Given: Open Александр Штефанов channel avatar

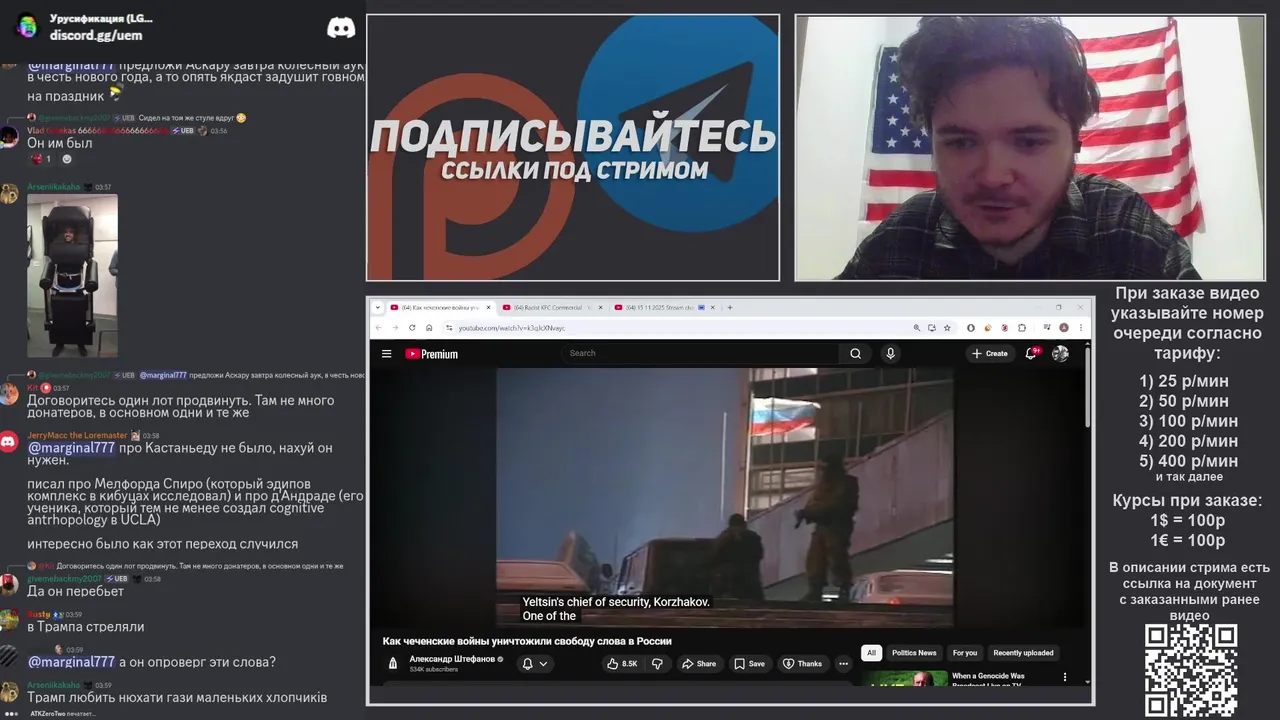Looking at the screenshot, I should 393,663.
